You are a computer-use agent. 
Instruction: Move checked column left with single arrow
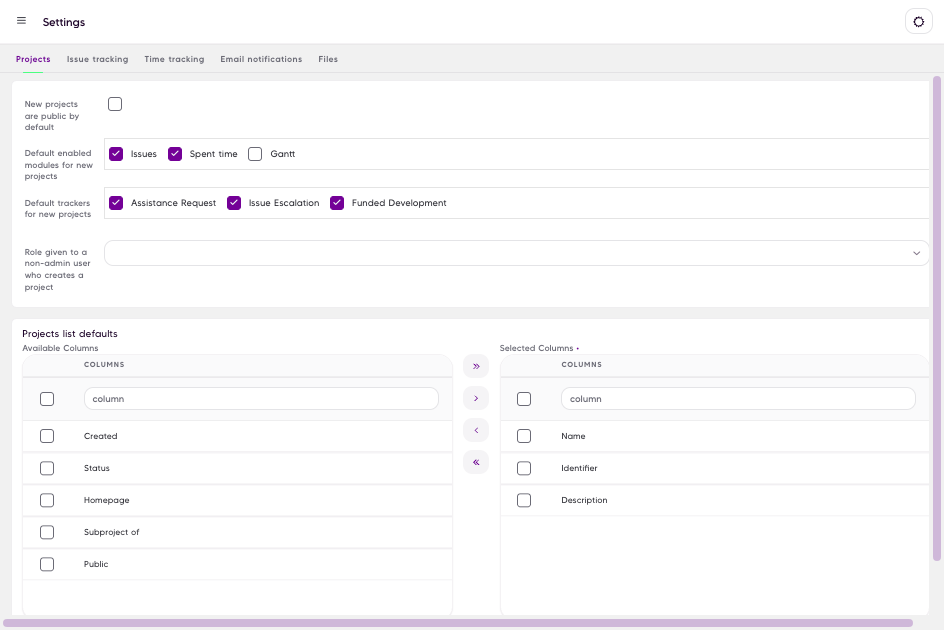[476, 430]
